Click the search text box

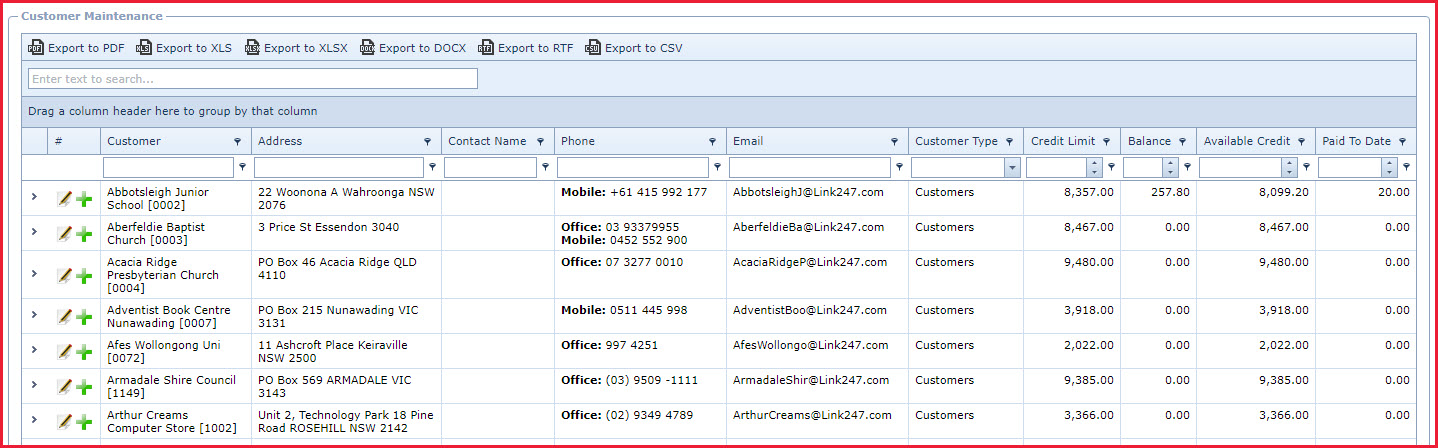(x=253, y=78)
